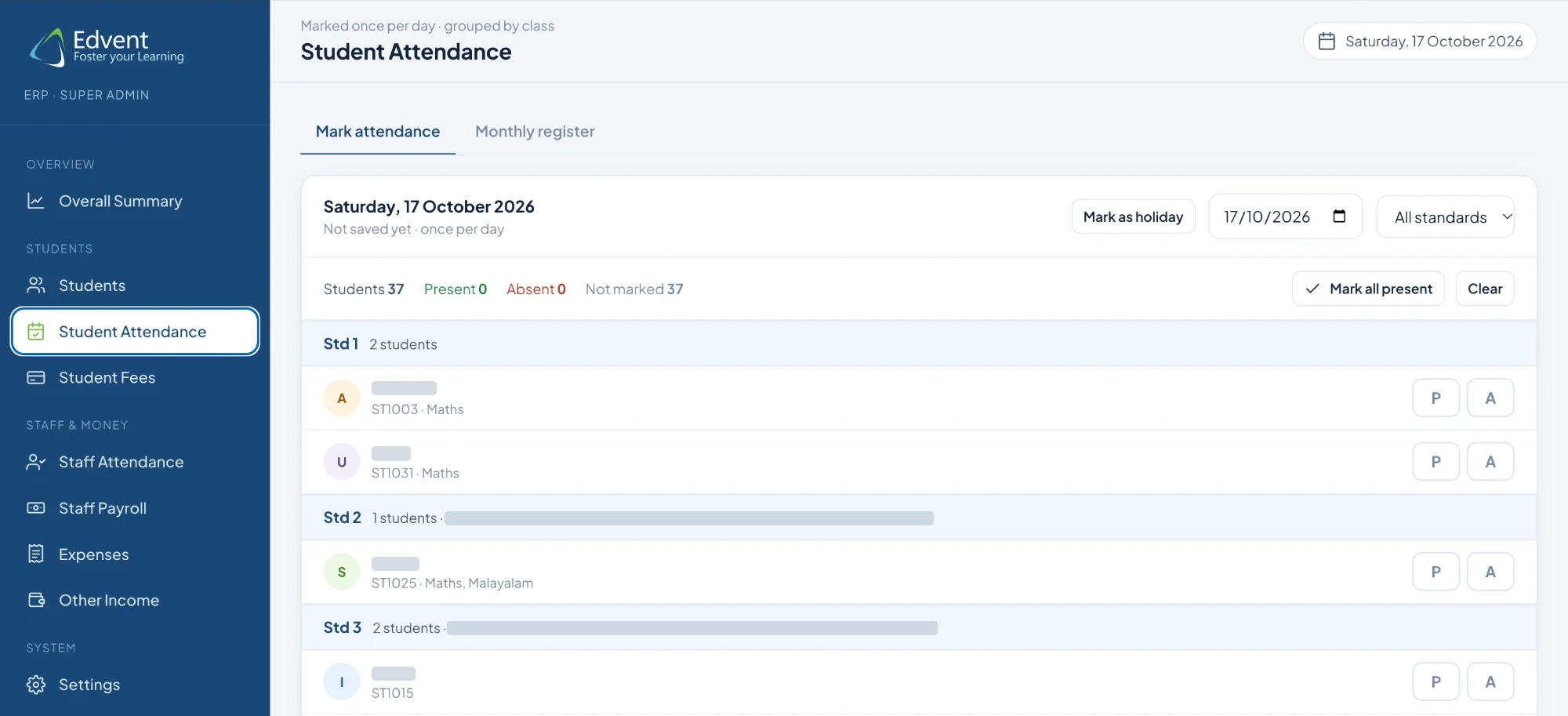Open Staff Attendance icon in sidebar
The width and height of the screenshot is (1568, 716).
pos(36,462)
